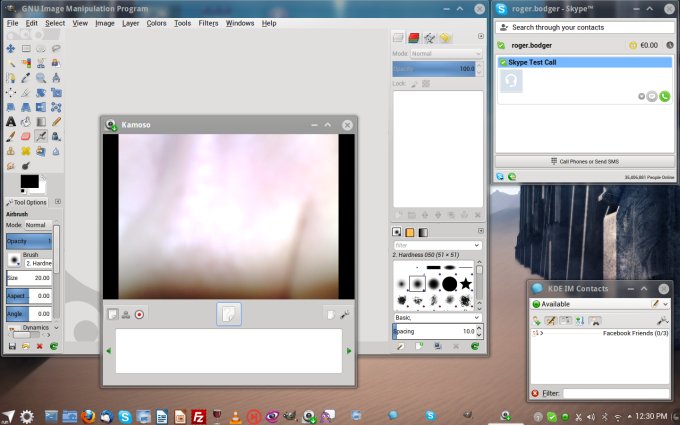Click Call Phones or Send SMS button

[x=584, y=161]
